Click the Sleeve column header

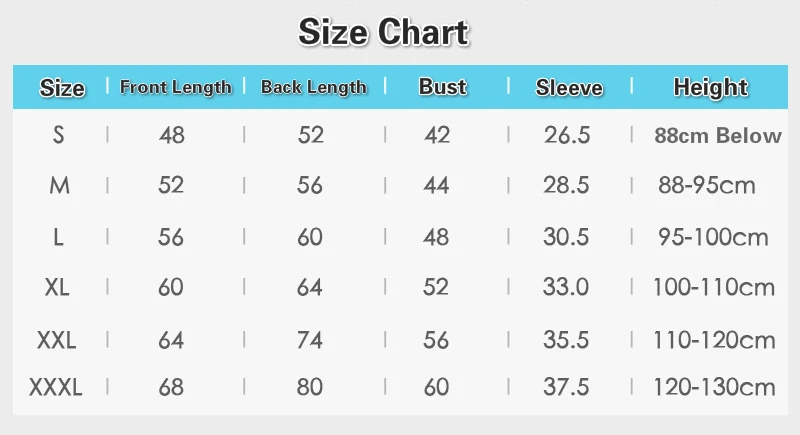(569, 88)
